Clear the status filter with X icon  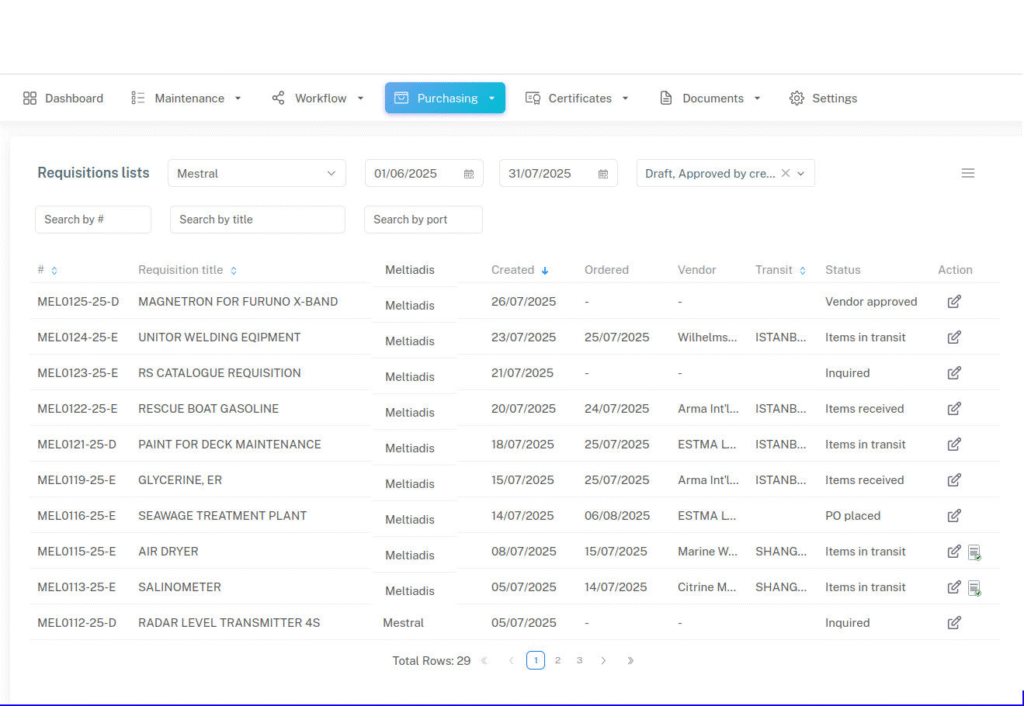[x=785, y=173]
